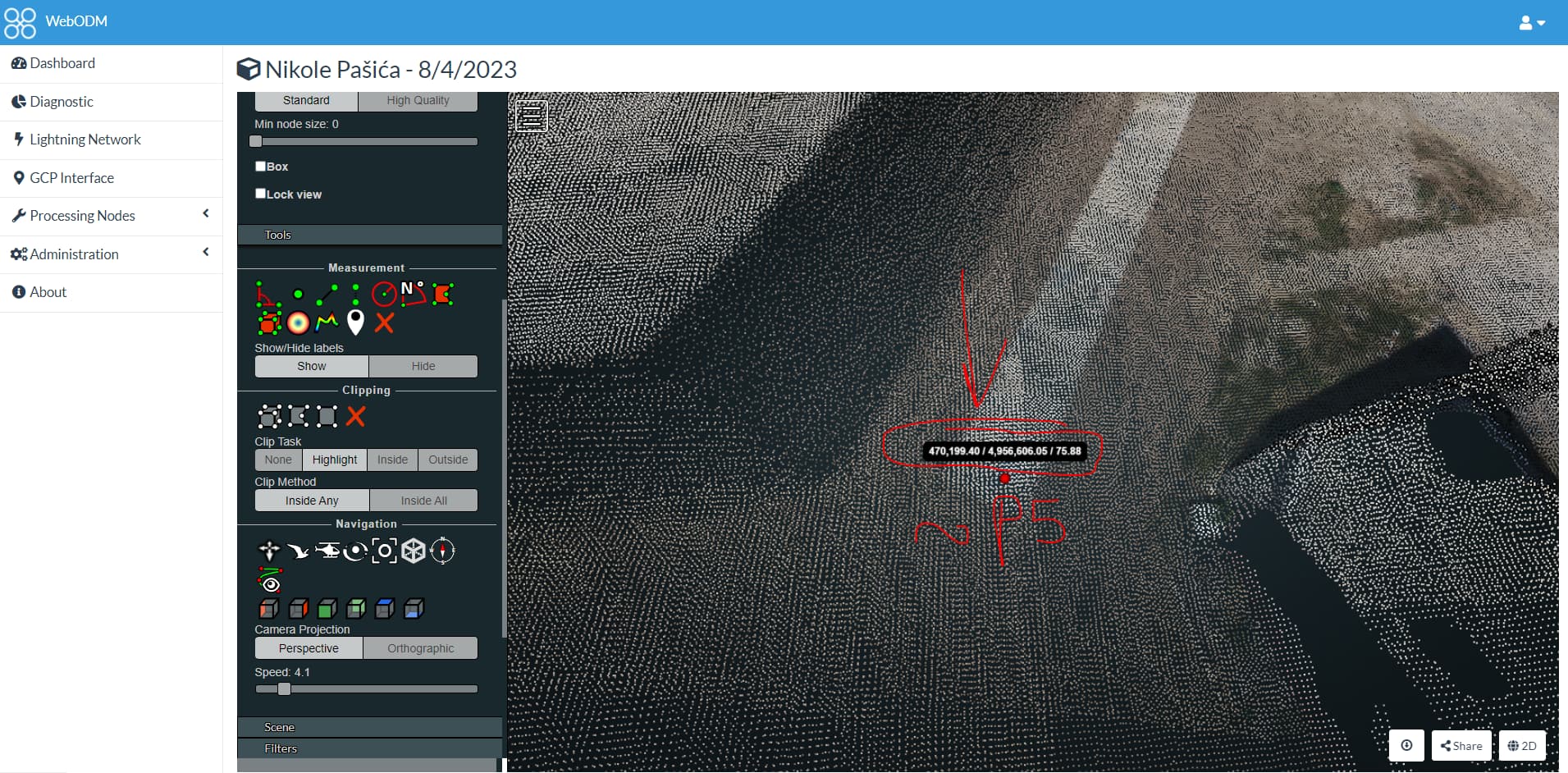Place an Annotation marker

pos(355,322)
